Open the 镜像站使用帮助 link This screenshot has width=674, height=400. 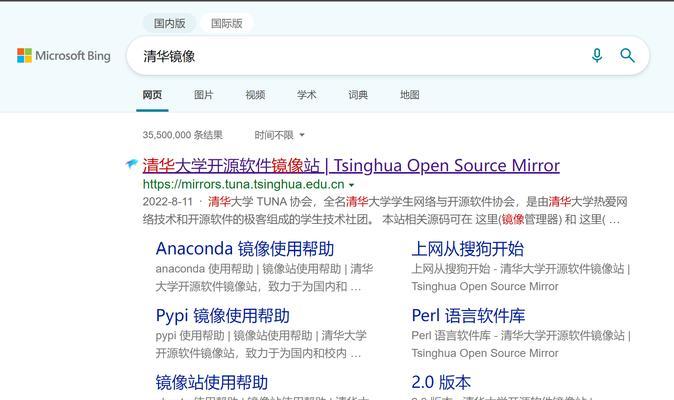[211, 382]
